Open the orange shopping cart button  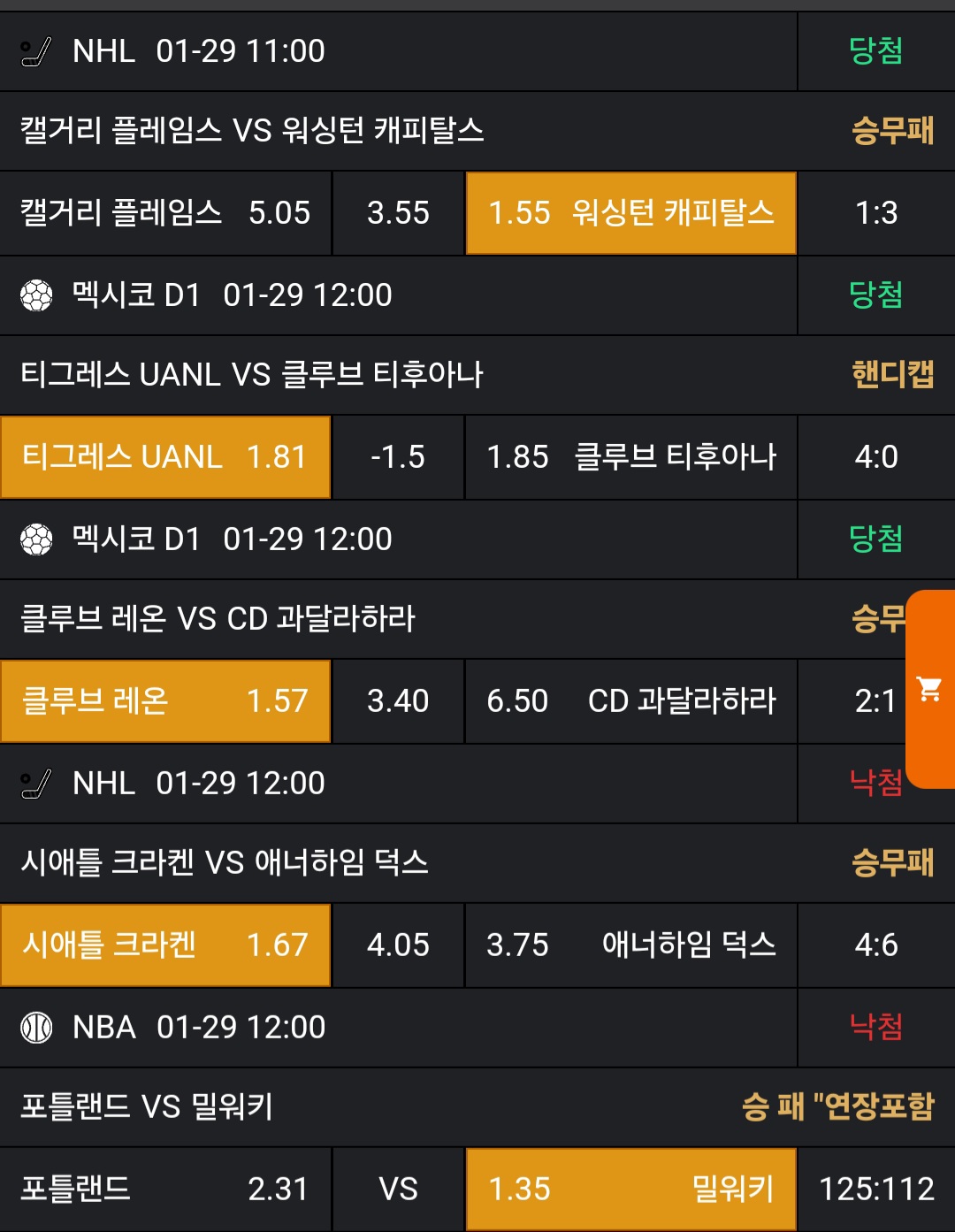tap(929, 688)
